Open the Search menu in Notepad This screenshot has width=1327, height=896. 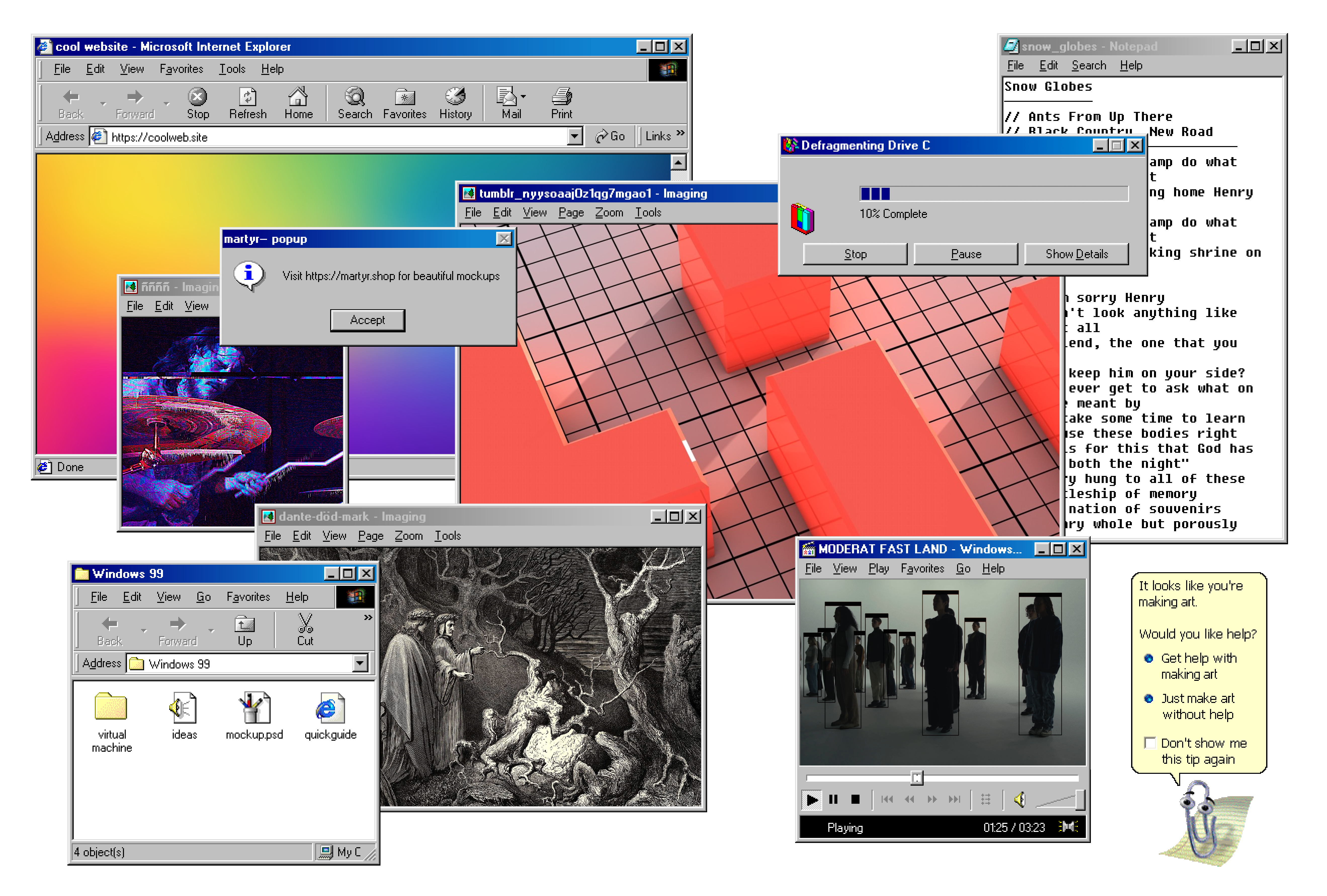pos(1088,66)
